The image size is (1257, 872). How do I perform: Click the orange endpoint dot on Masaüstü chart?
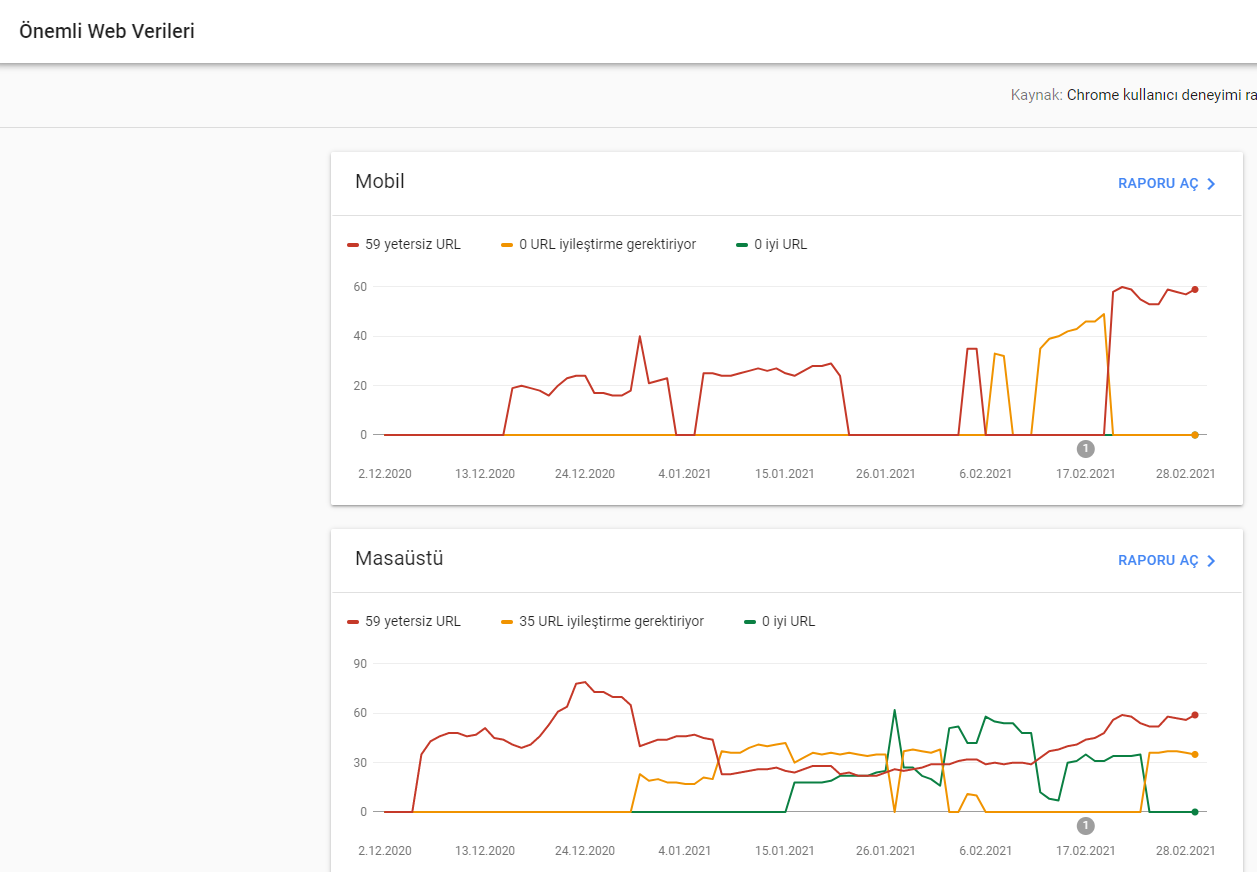(1194, 754)
